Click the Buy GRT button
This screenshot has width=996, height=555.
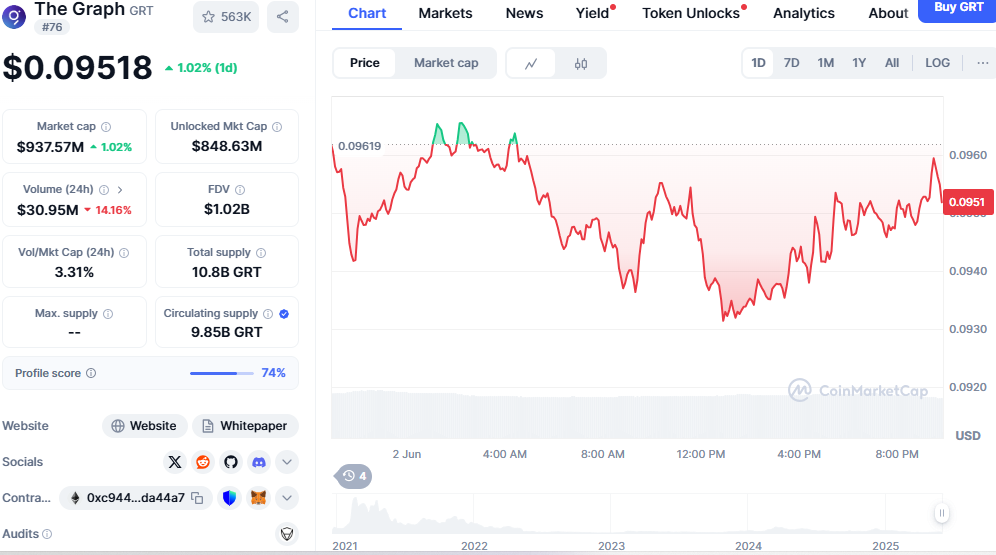click(x=958, y=8)
